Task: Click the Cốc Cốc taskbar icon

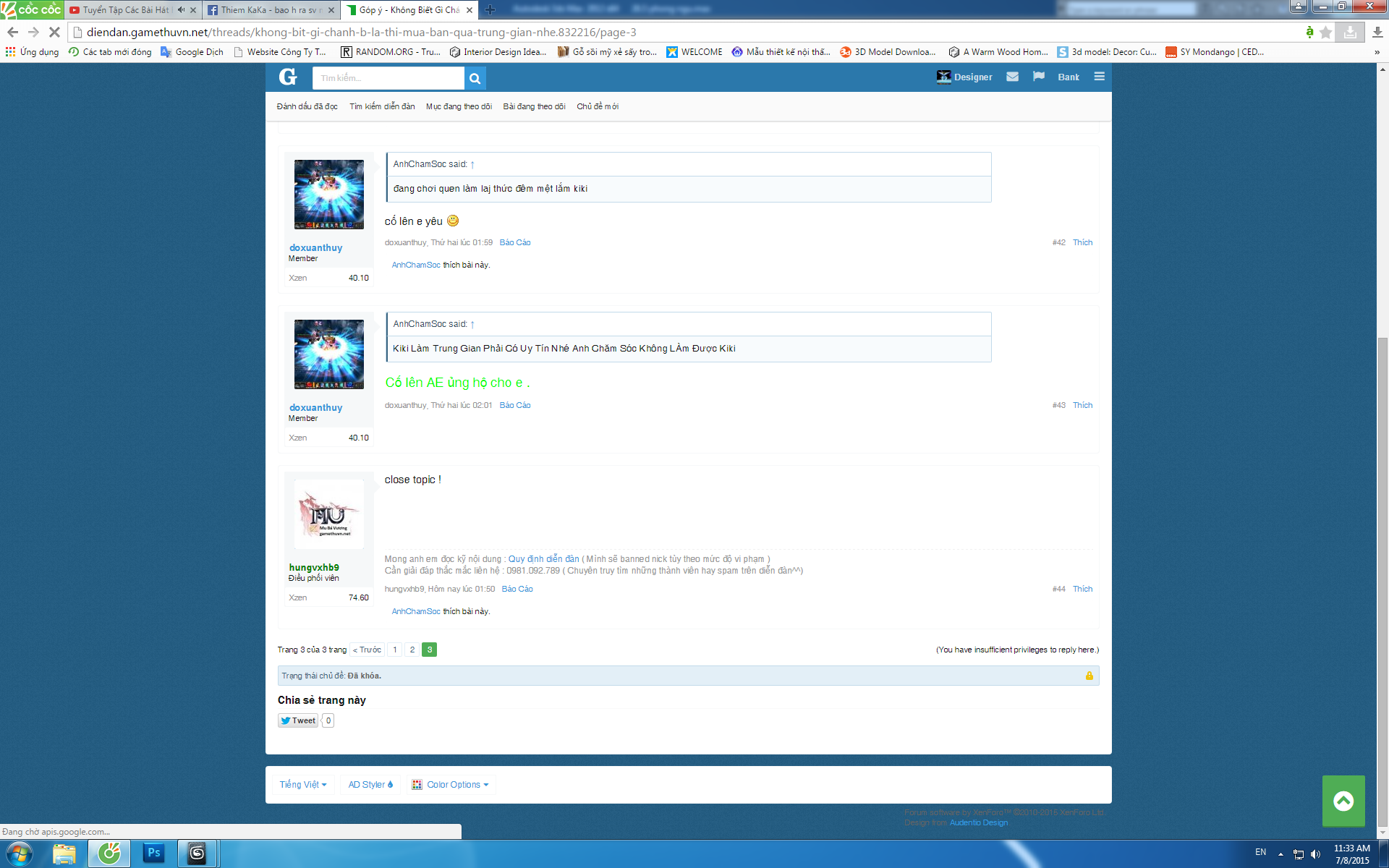Action: coord(109,854)
